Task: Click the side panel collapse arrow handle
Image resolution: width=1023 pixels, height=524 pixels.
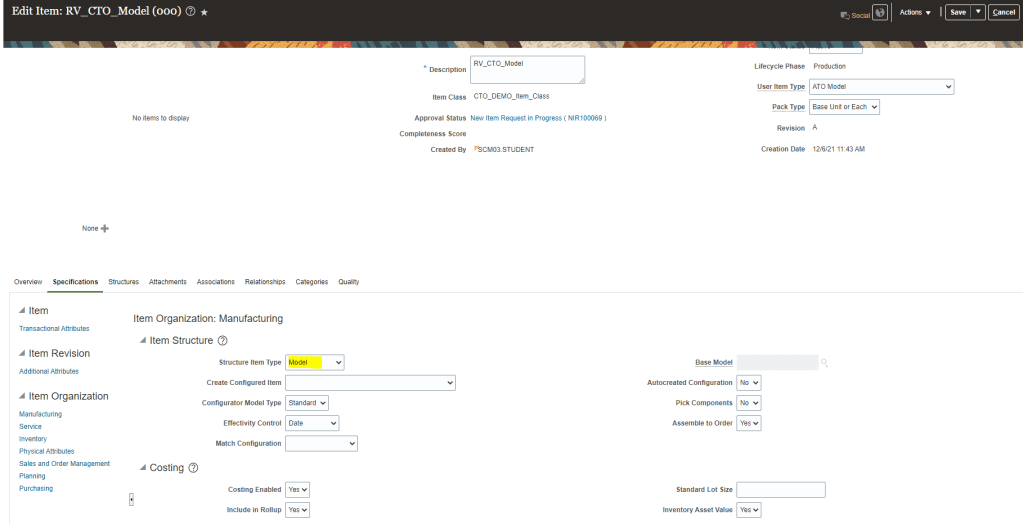Action: pos(131,499)
